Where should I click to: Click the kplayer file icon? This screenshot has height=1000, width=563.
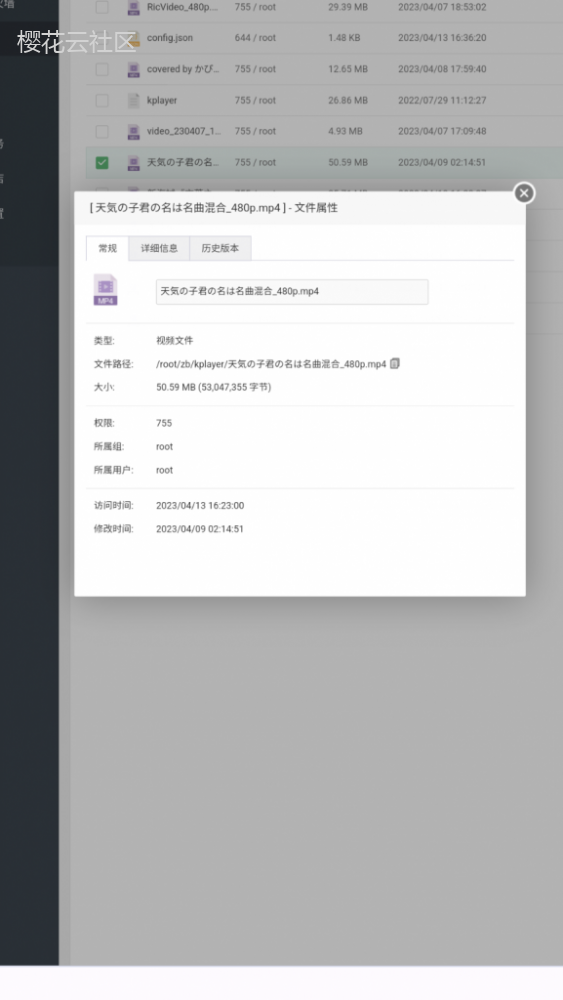(133, 100)
